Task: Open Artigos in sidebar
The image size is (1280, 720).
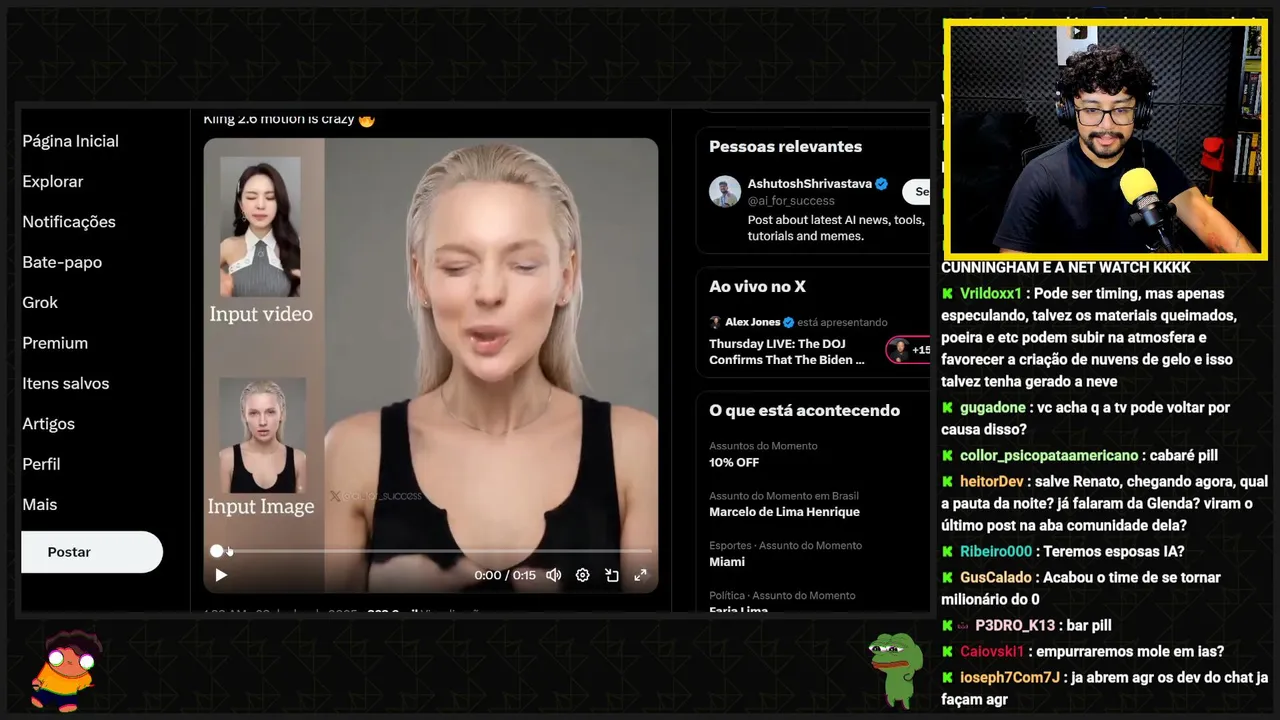Action: [x=48, y=423]
